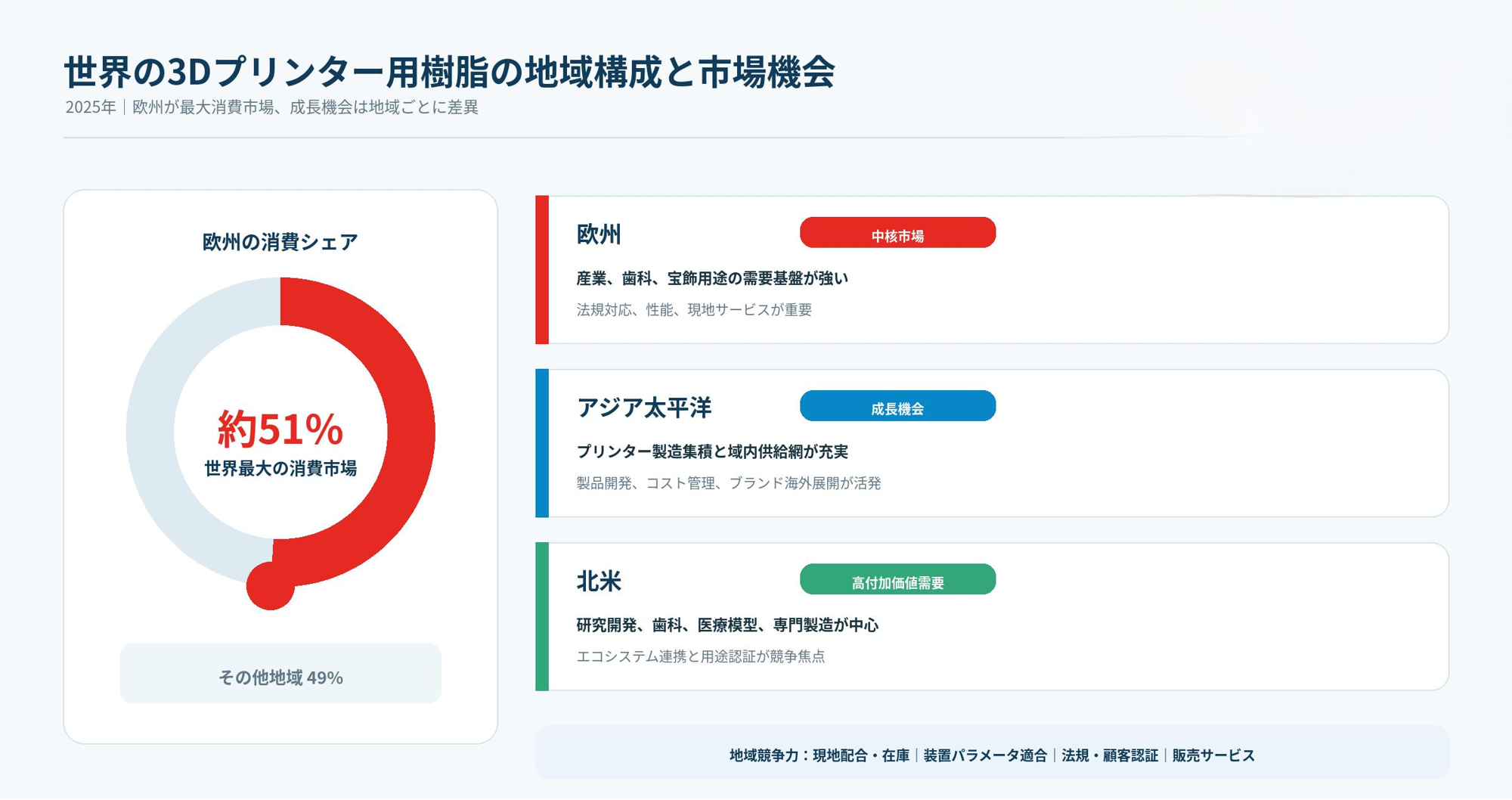The image size is (1512, 800).
Task: Click the blue accent bar of アジア太平洋 card
Action: click(x=542, y=443)
